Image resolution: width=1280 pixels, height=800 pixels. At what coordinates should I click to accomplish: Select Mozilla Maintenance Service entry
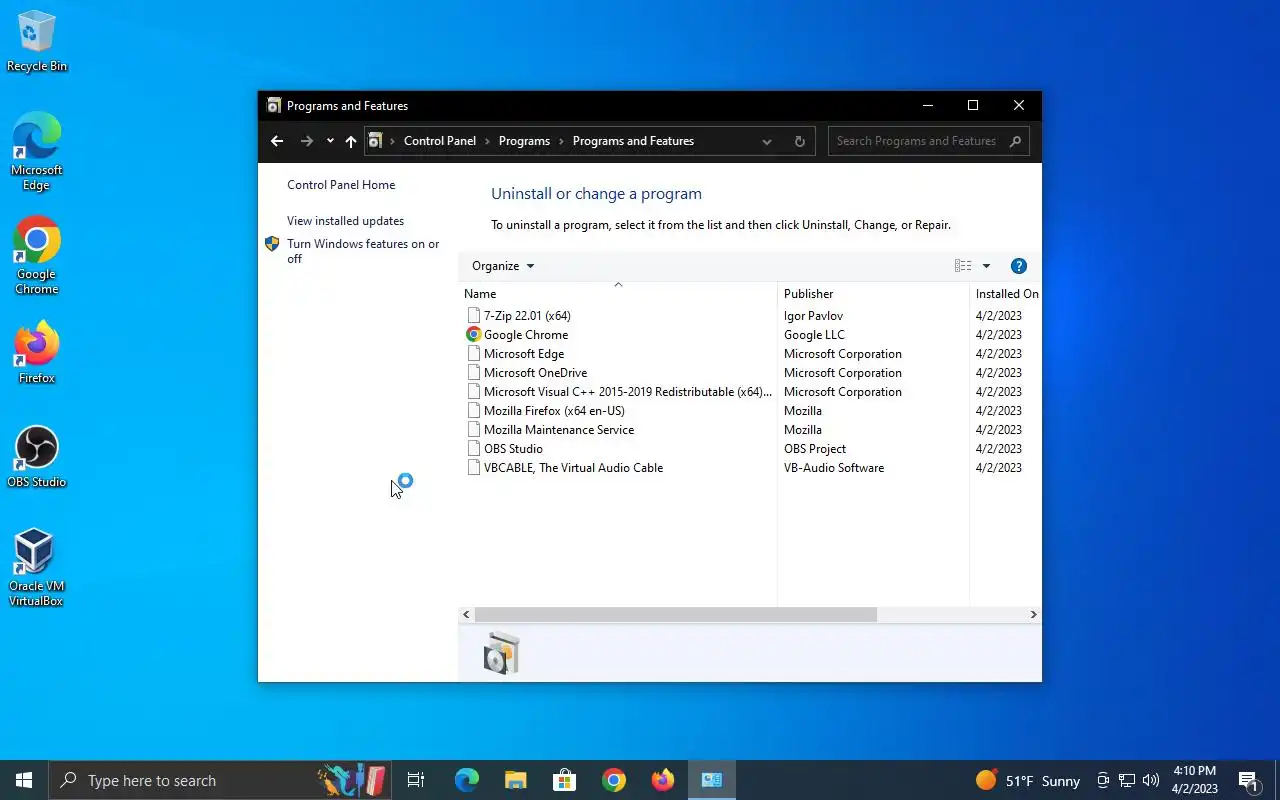coord(559,430)
